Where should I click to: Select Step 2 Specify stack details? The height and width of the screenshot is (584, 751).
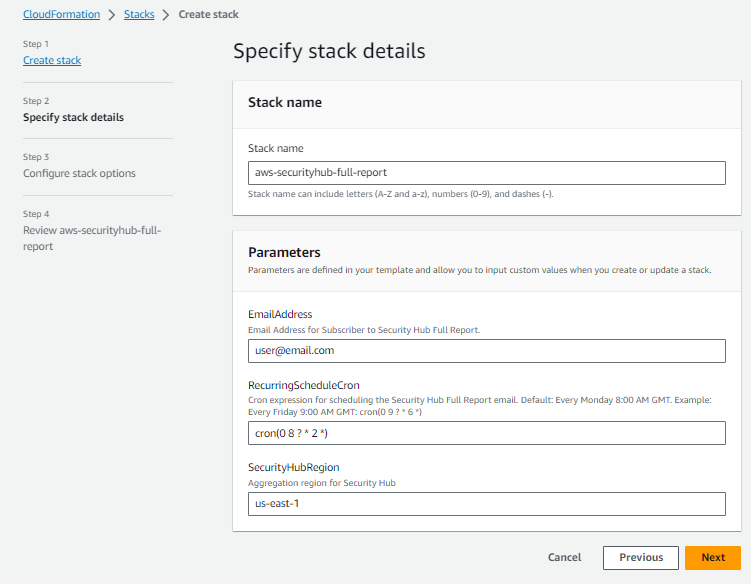(73, 117)
